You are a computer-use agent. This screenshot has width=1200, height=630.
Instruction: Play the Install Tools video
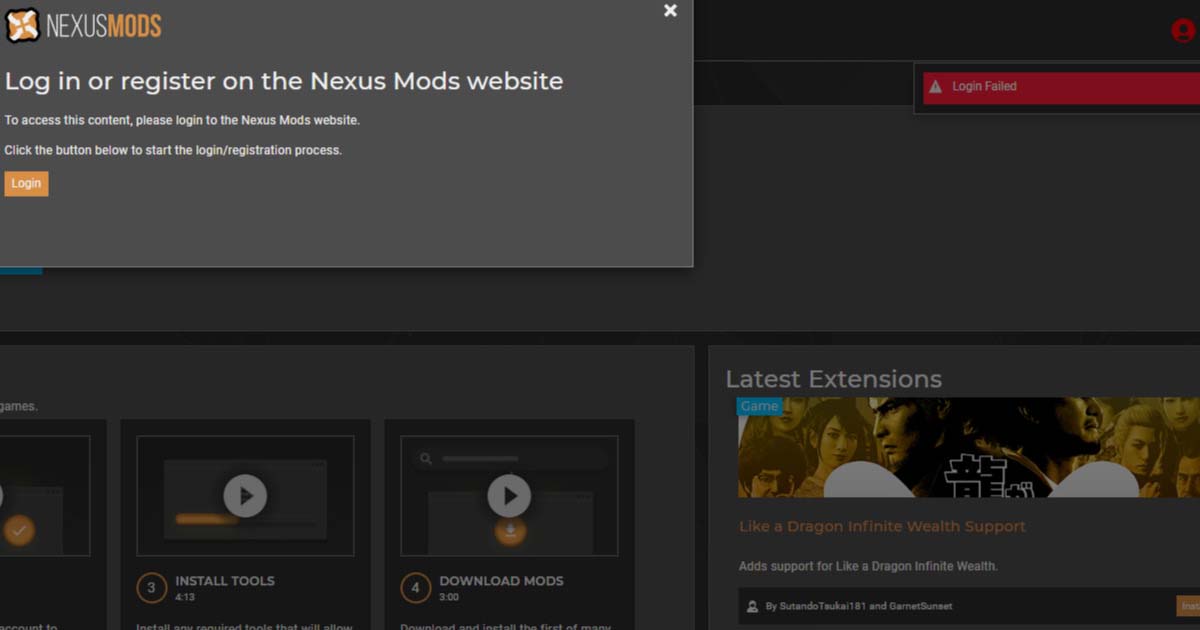(x=245, y=495)
